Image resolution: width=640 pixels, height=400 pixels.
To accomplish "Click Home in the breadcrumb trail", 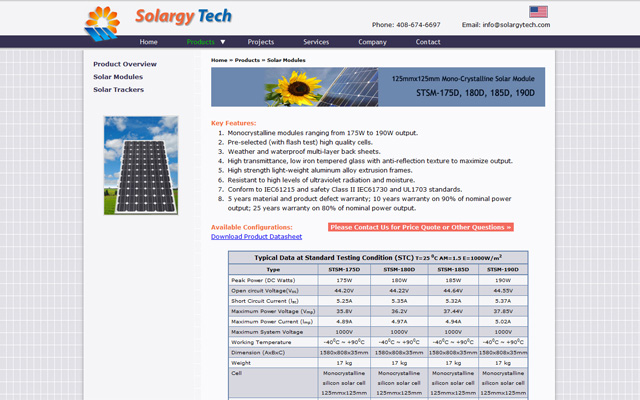I will 219,60.
